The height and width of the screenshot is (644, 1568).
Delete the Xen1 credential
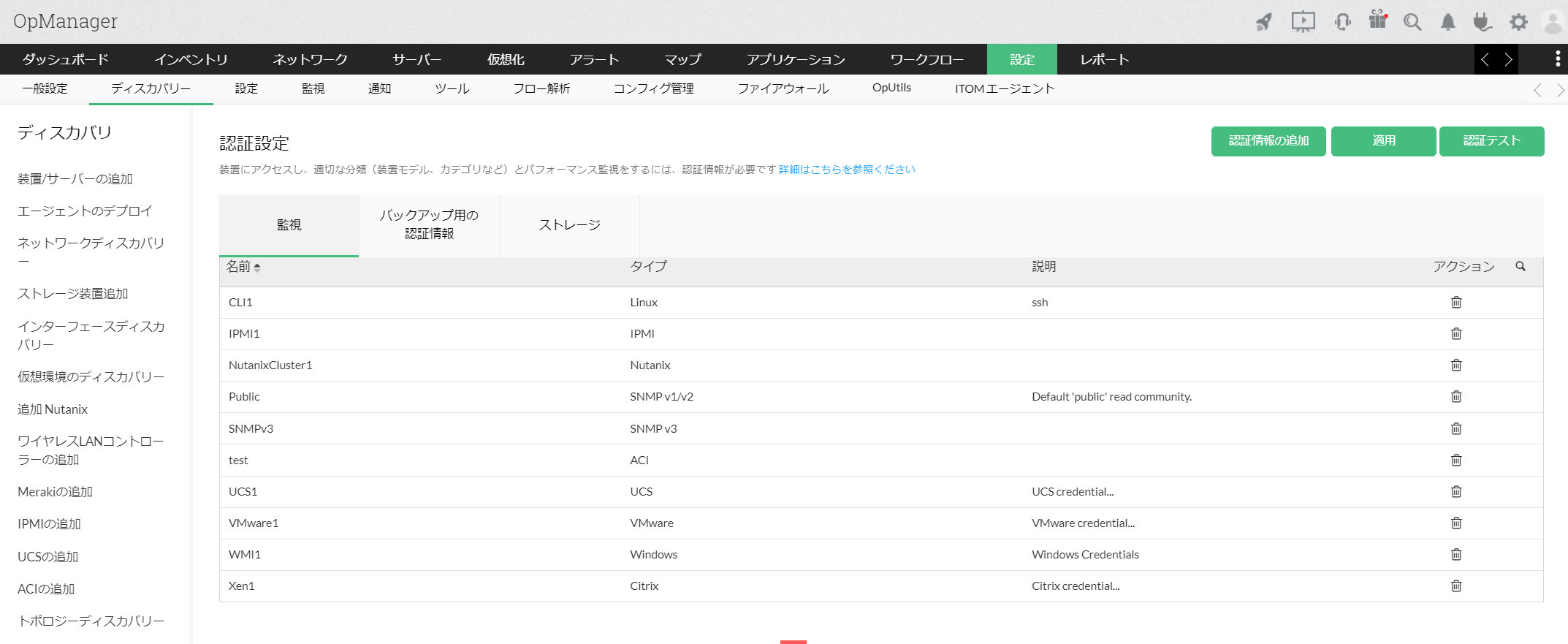(1456, 586)
